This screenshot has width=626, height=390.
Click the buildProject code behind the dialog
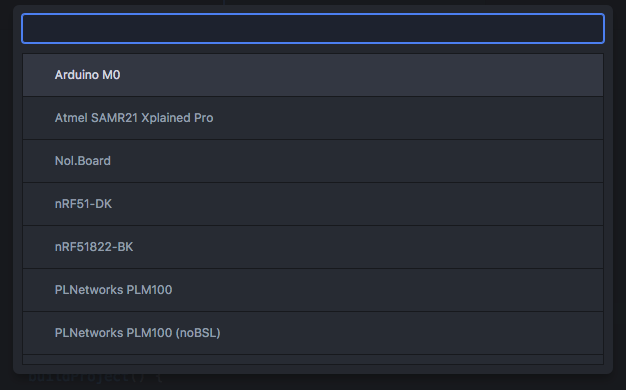[x=96, y=378]
